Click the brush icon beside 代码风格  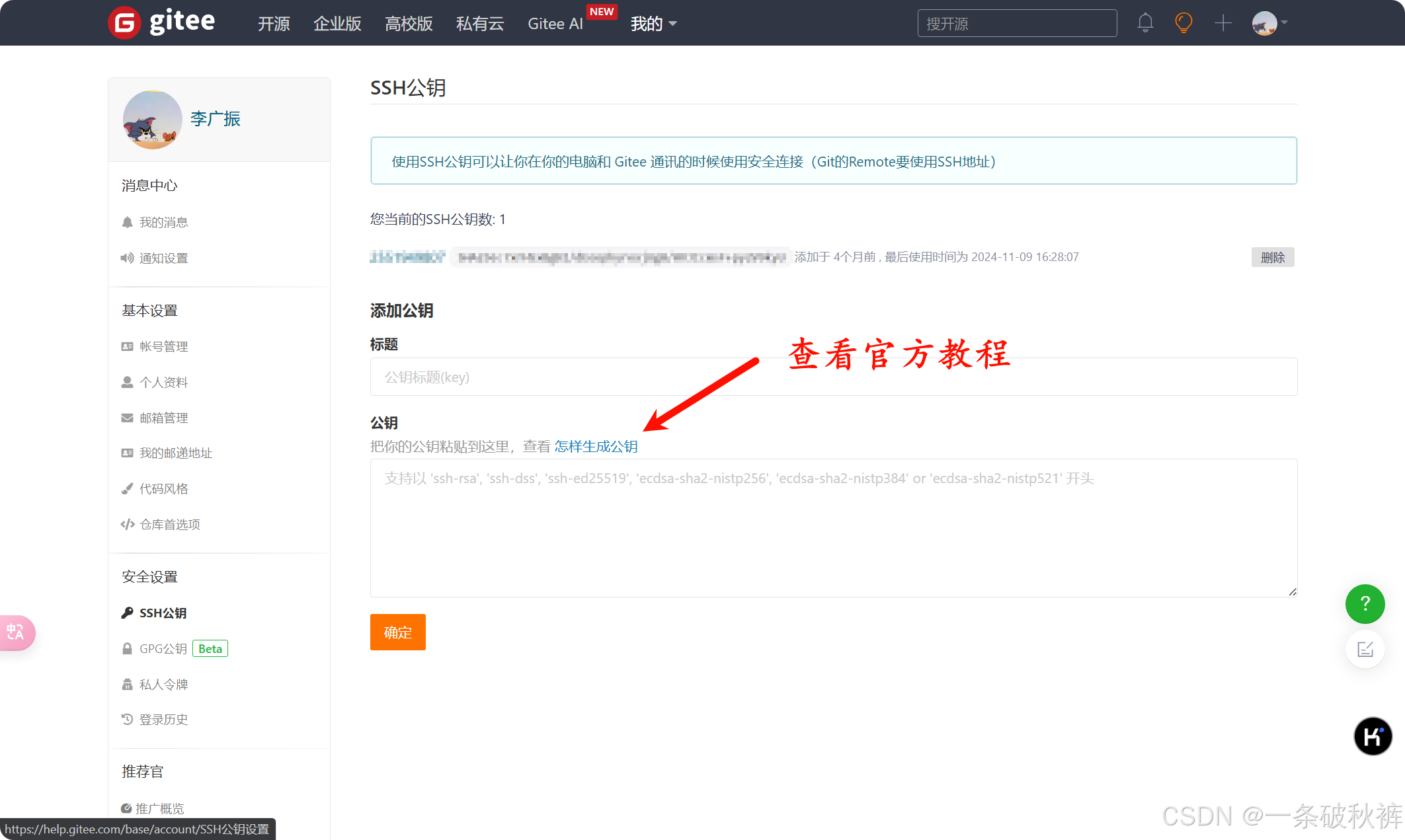pos(128,488)
